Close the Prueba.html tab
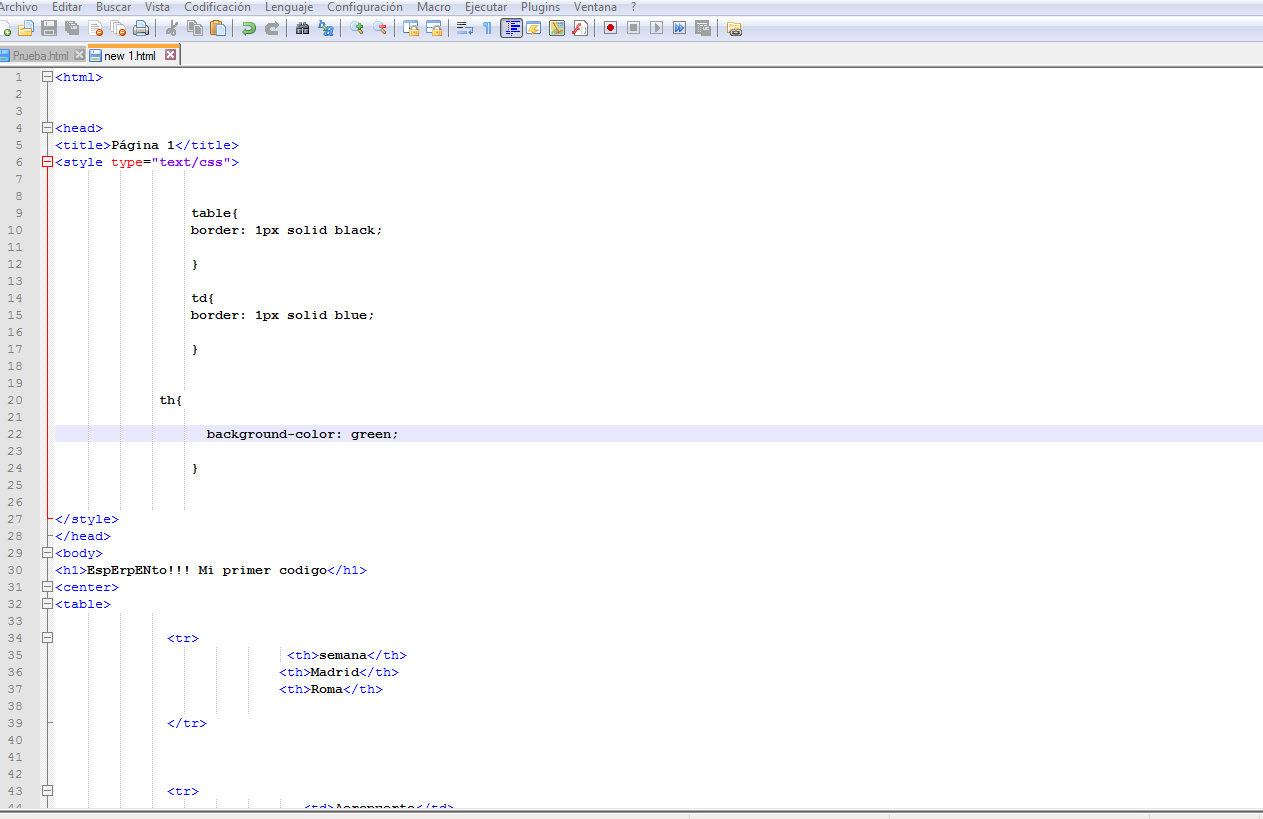 tap(79, 56)
